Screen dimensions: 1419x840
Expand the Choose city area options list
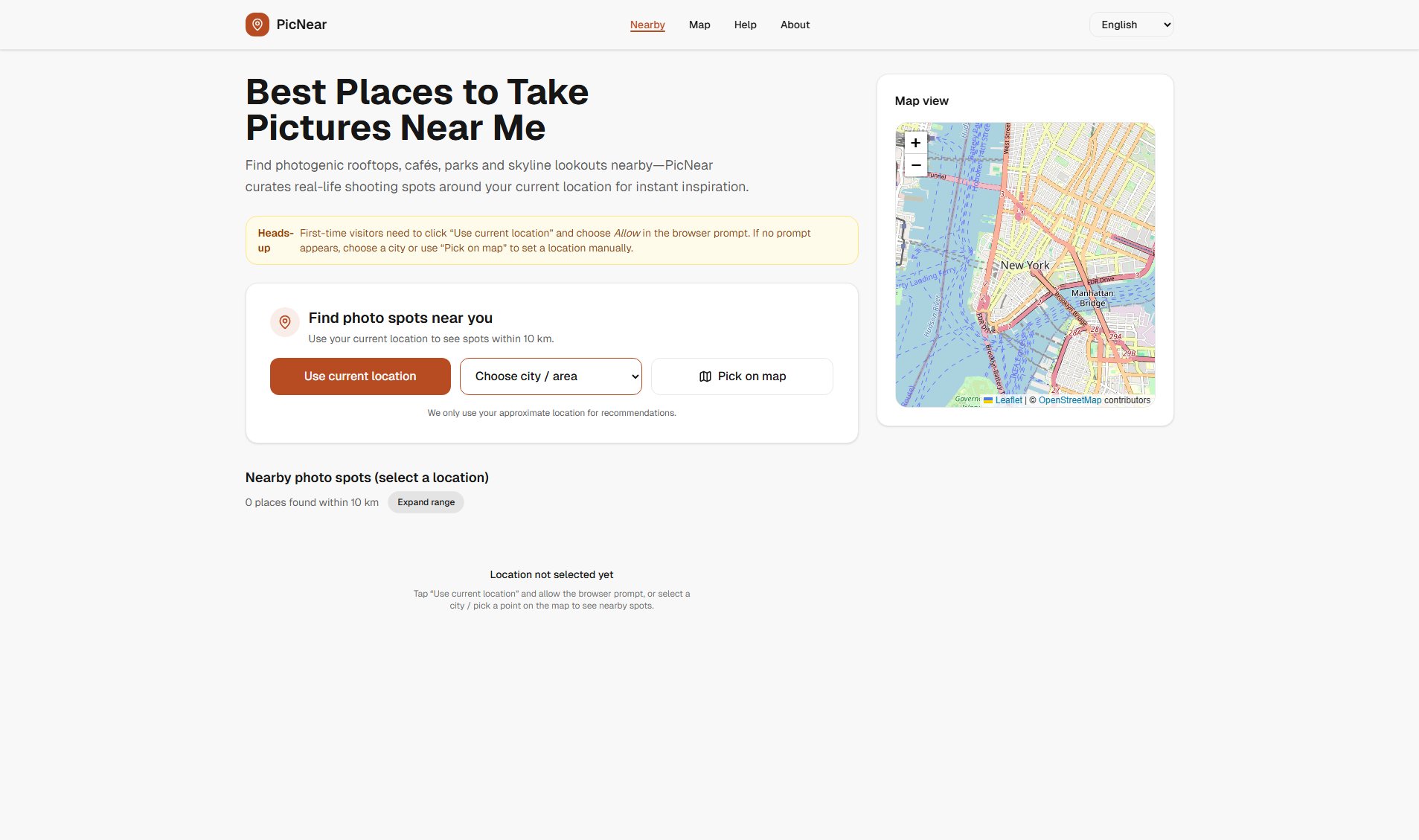coord(550,376)
